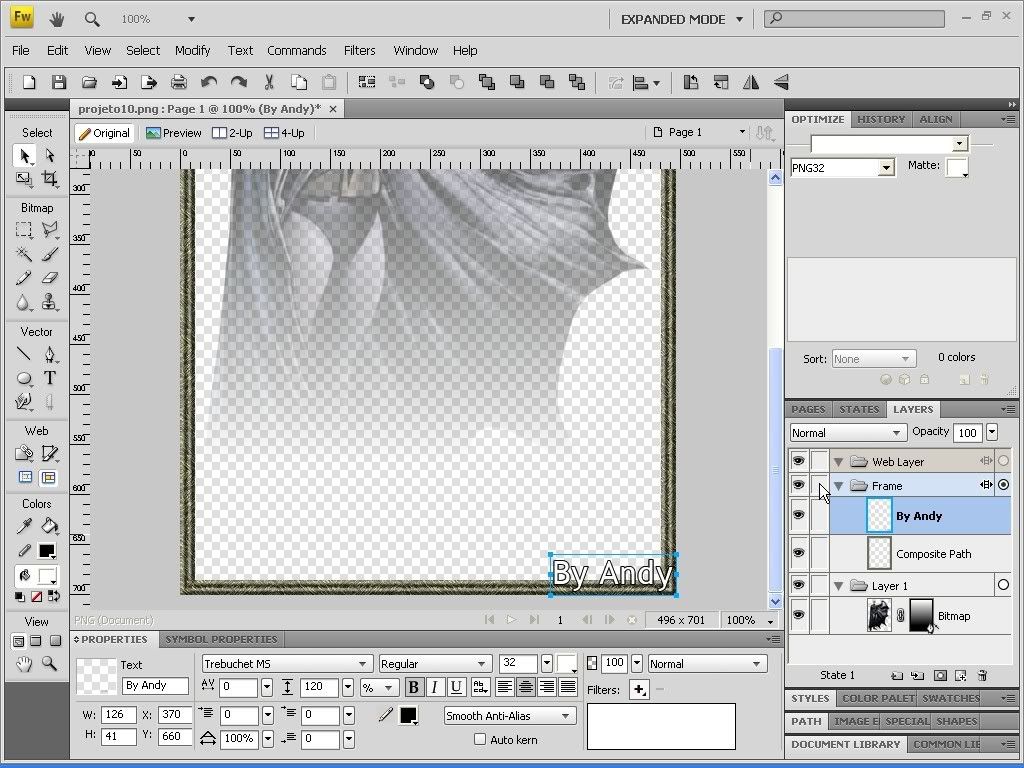This screenshot has height=768, width=1024.
Task: Switch to 2-Up view
Action: pos(232,133)
